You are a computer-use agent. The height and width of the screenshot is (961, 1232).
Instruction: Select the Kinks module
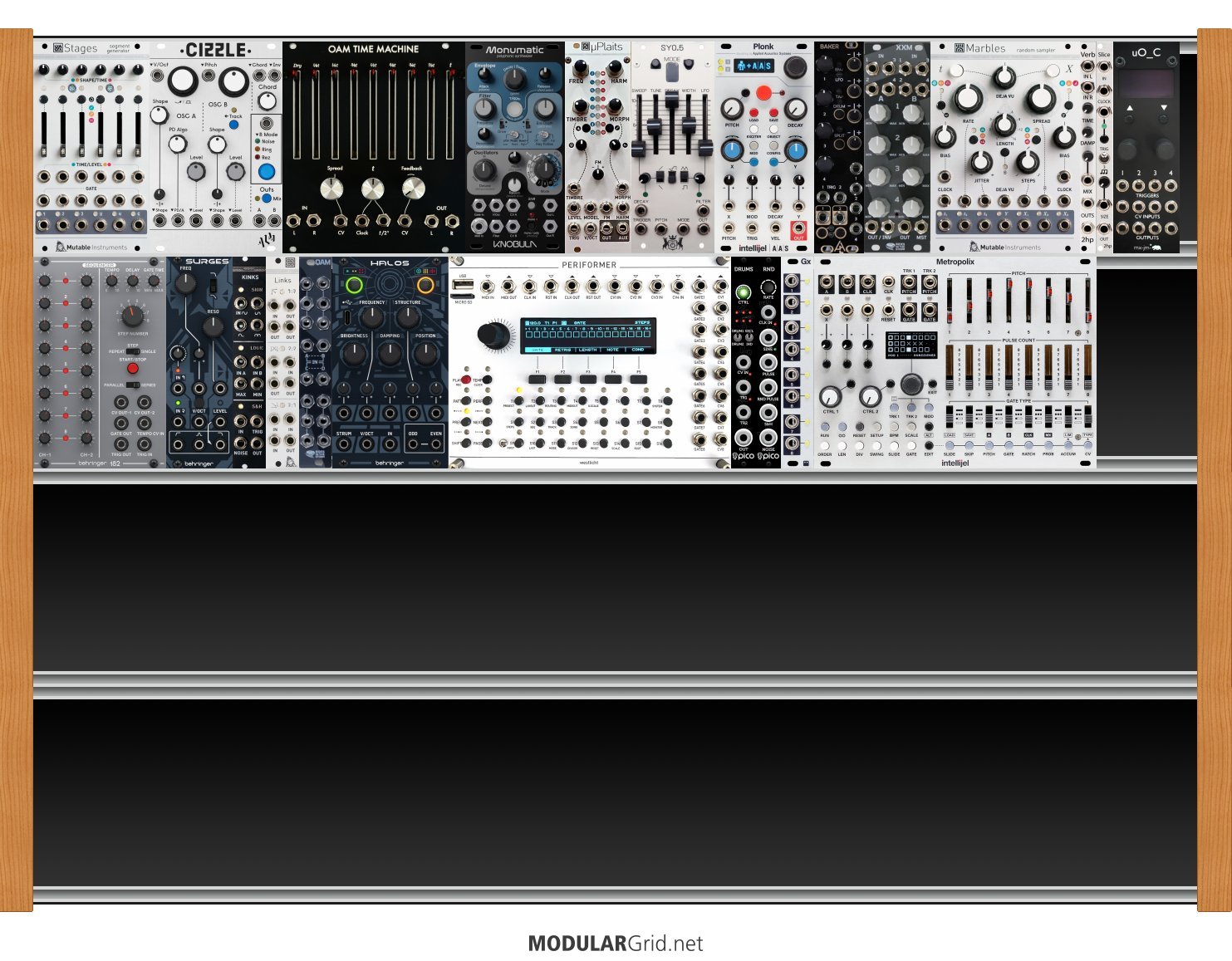[x=249, y=362]
